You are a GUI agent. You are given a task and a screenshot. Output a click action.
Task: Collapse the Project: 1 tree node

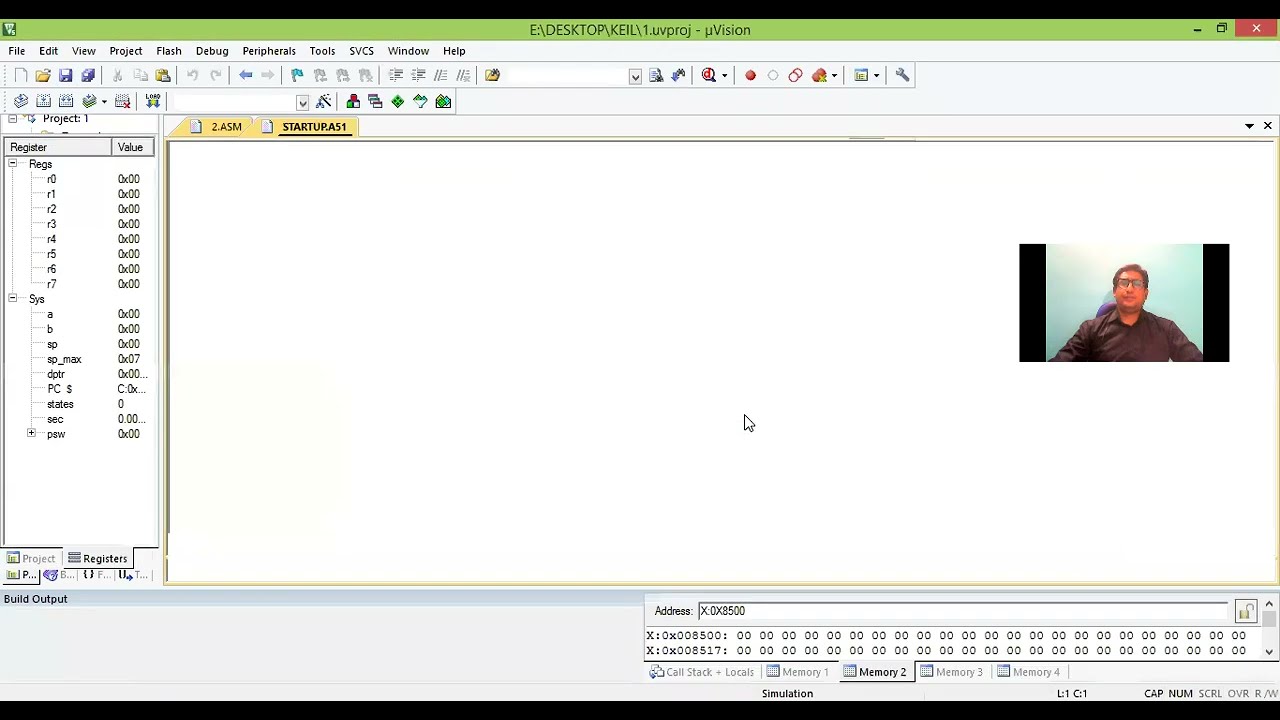(x=12, y=118)
